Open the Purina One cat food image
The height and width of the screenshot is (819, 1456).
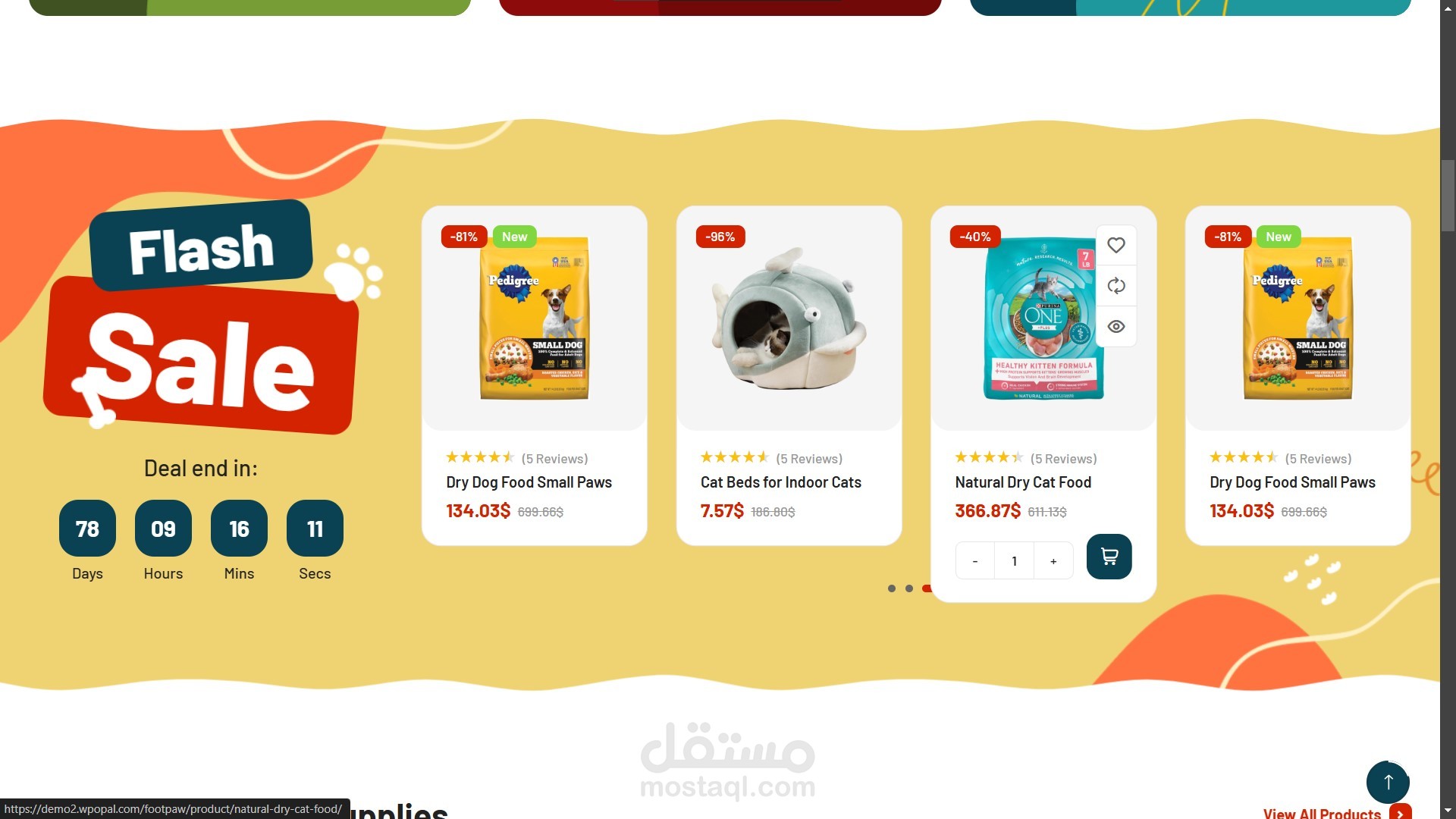1043,318
